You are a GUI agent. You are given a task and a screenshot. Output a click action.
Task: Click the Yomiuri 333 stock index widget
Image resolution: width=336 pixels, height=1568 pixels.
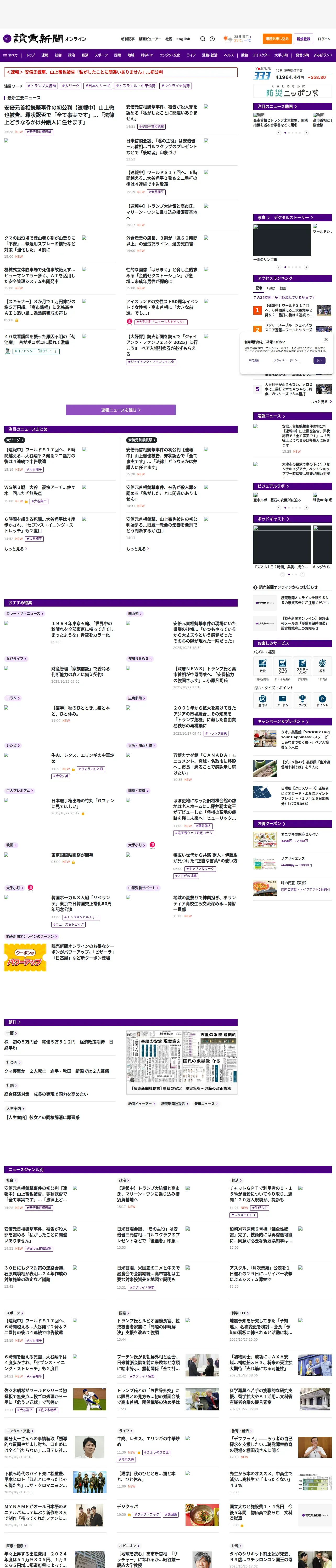[293, 74]
